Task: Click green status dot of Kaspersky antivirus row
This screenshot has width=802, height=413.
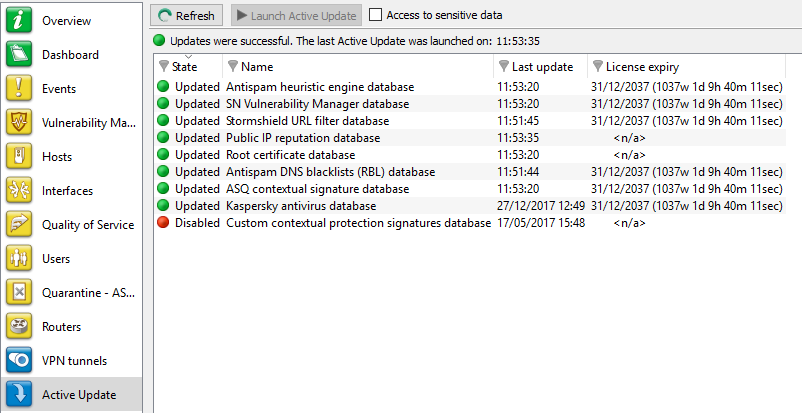Action: point(163,206)
